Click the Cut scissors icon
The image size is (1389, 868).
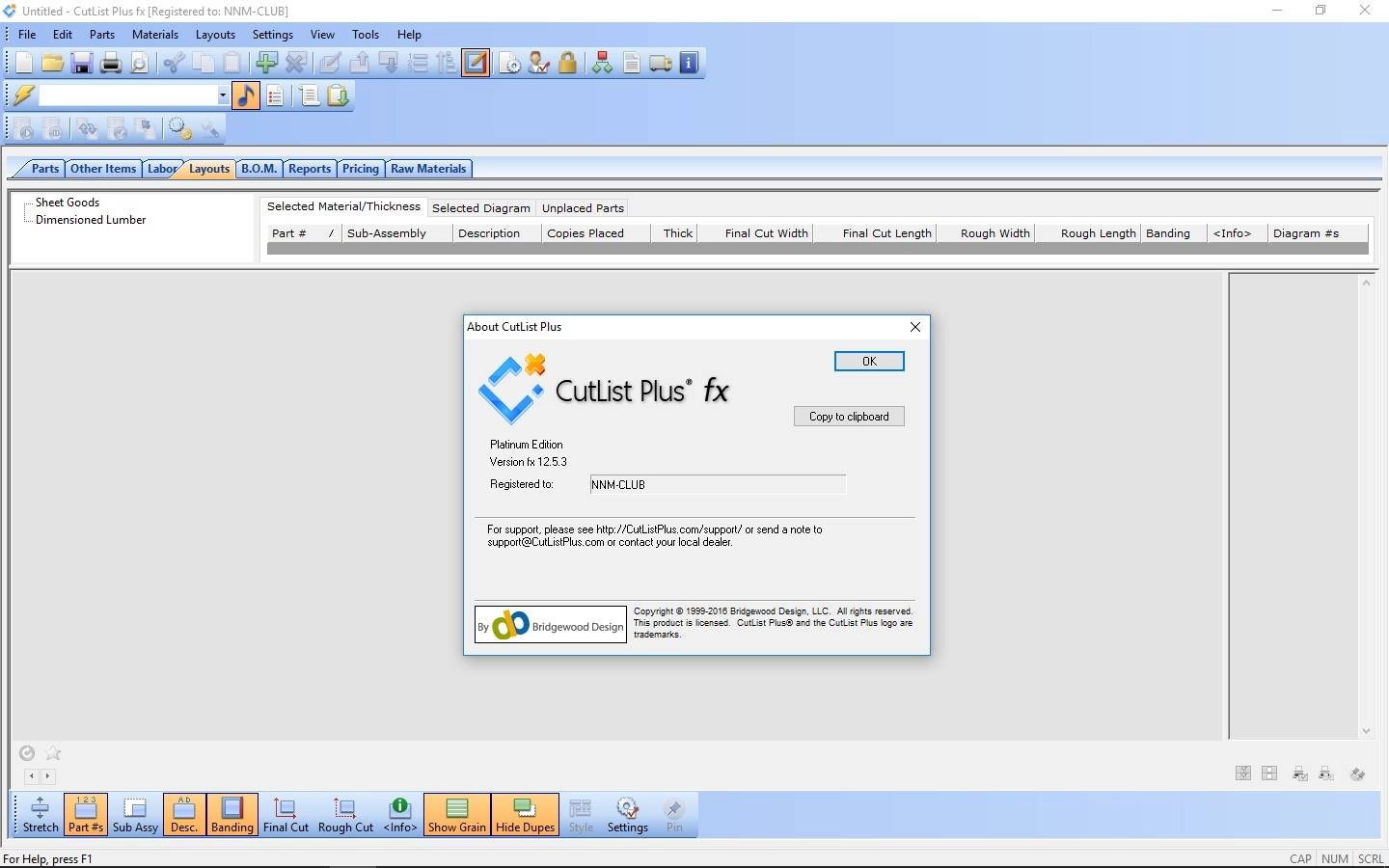point(174,64)
